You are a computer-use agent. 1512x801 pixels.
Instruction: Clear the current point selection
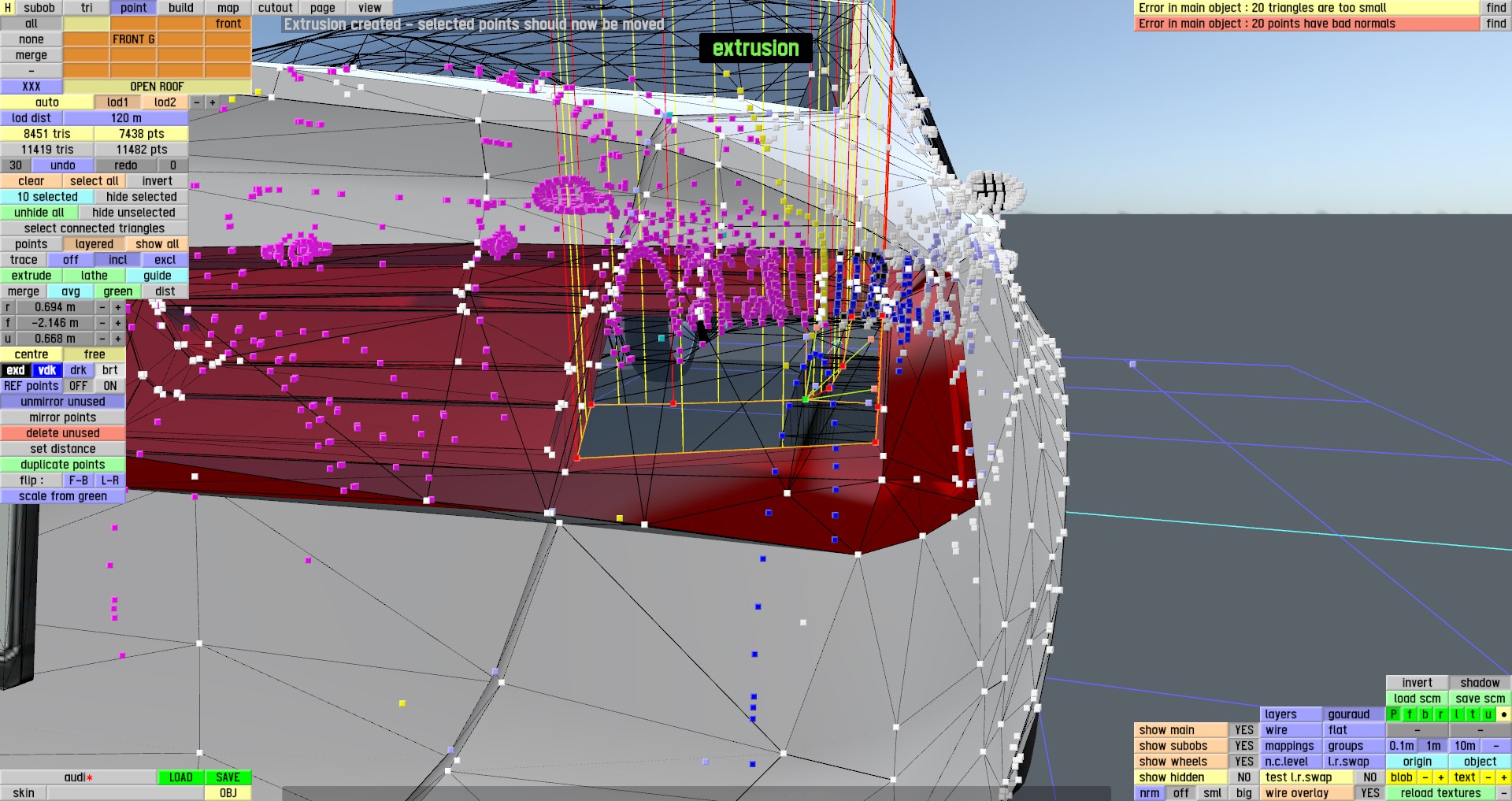[31, 181]
